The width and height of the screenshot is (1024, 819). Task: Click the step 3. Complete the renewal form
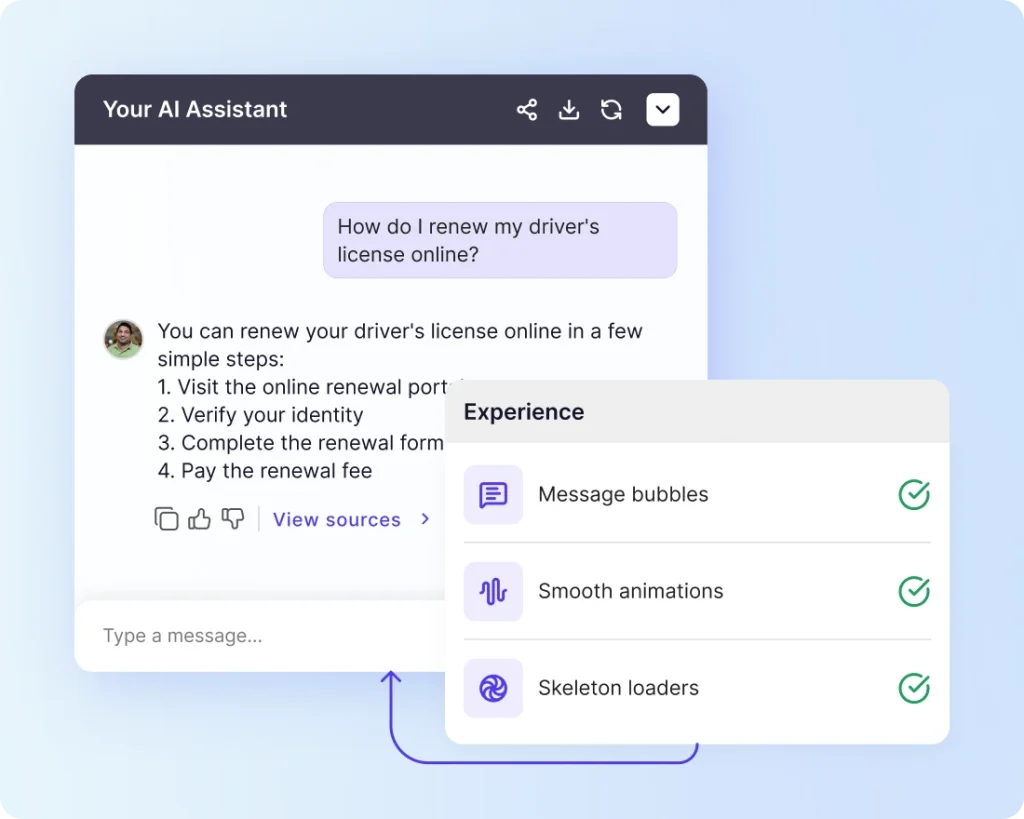pos(300,443)
